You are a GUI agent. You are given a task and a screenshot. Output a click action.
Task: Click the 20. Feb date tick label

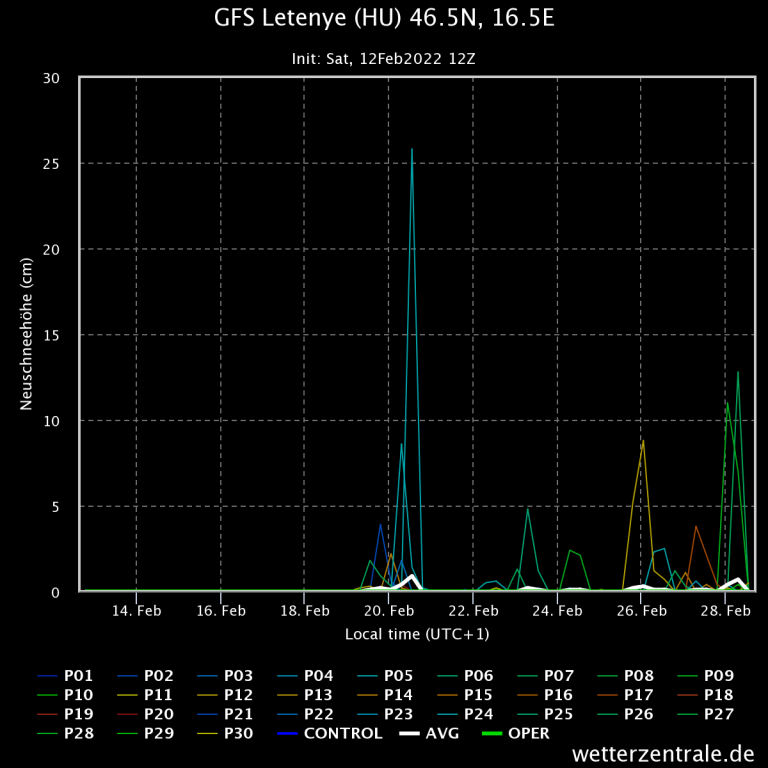pos(389,610)
